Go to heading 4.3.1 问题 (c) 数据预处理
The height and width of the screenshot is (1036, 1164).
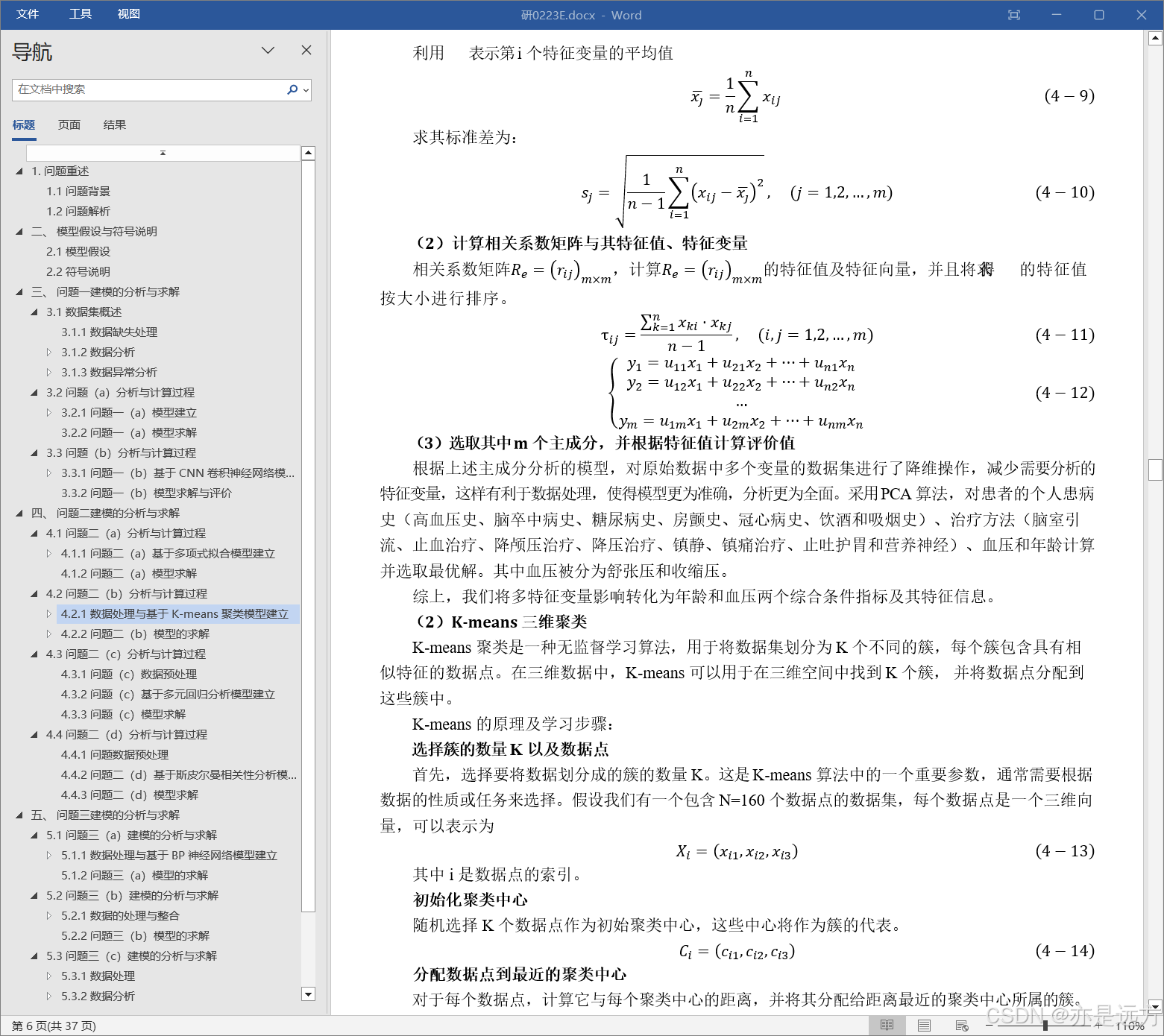click(129, 675)
